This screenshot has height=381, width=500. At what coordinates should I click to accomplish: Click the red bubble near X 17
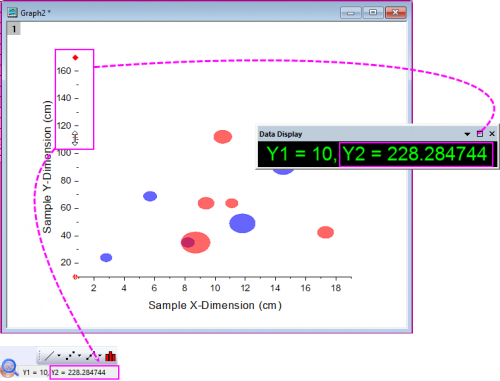pos(325,232)
